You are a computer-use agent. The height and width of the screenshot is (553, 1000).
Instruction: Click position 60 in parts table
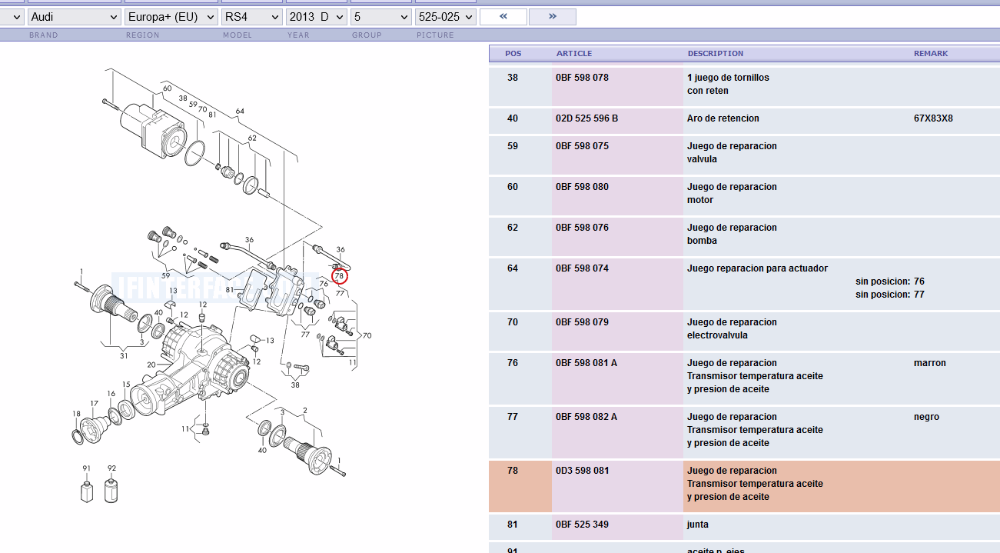[x=513, y=187]
